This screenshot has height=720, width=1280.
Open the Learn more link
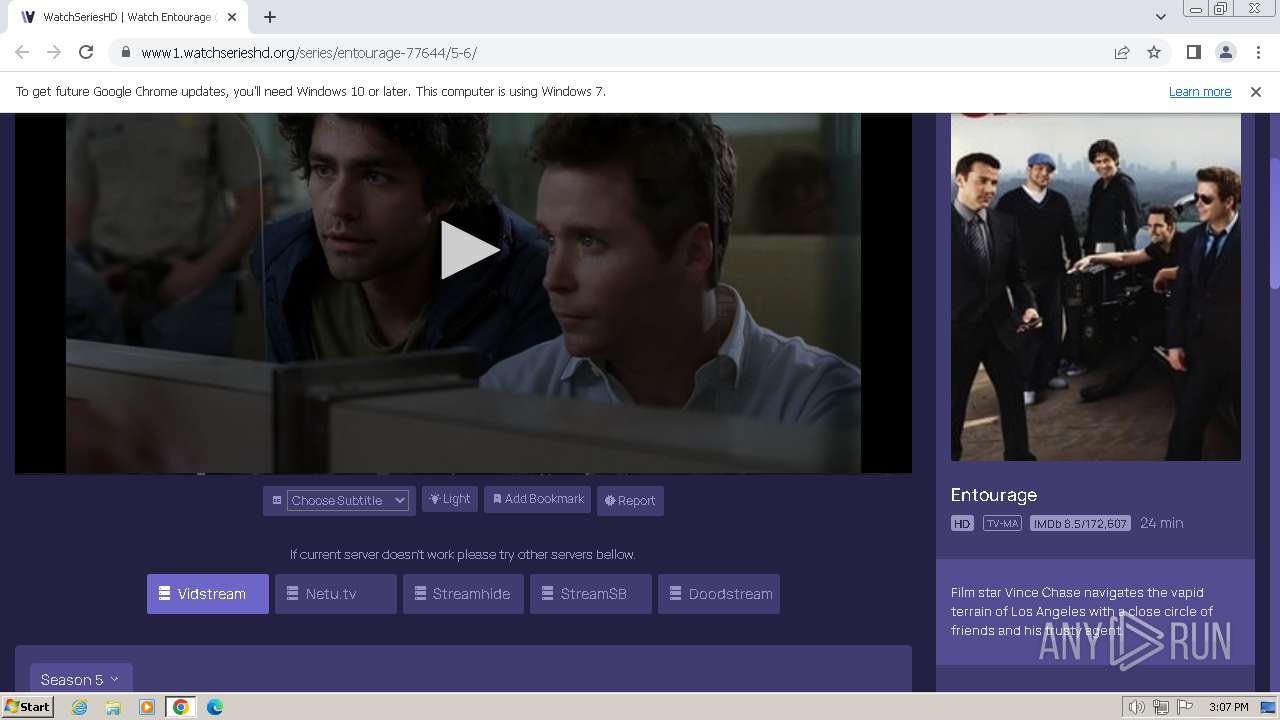click(x=1200, y=92)
